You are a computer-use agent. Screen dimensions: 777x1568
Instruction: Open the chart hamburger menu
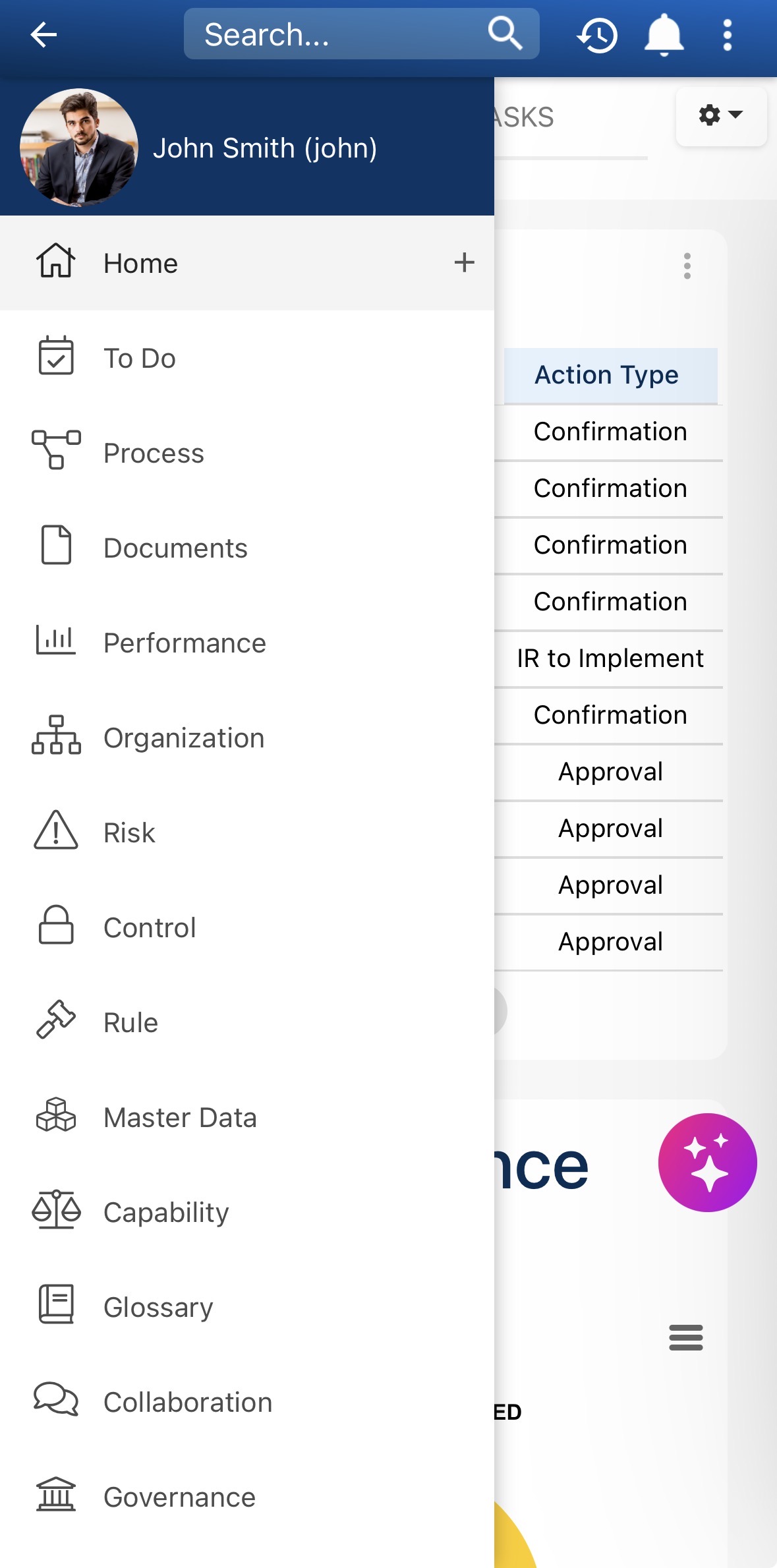pyautogui.click(x=685, y=1337)
